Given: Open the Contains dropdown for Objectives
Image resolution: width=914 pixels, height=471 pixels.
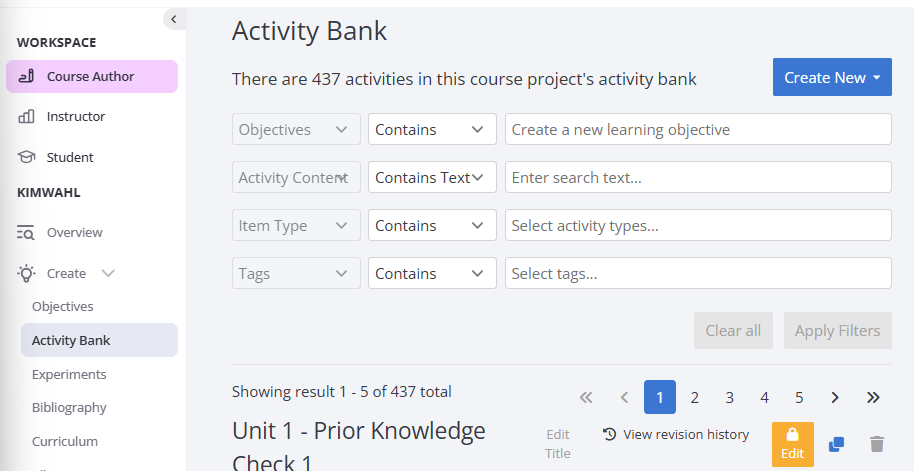Looking at the screenshot, I should (432, 129).
